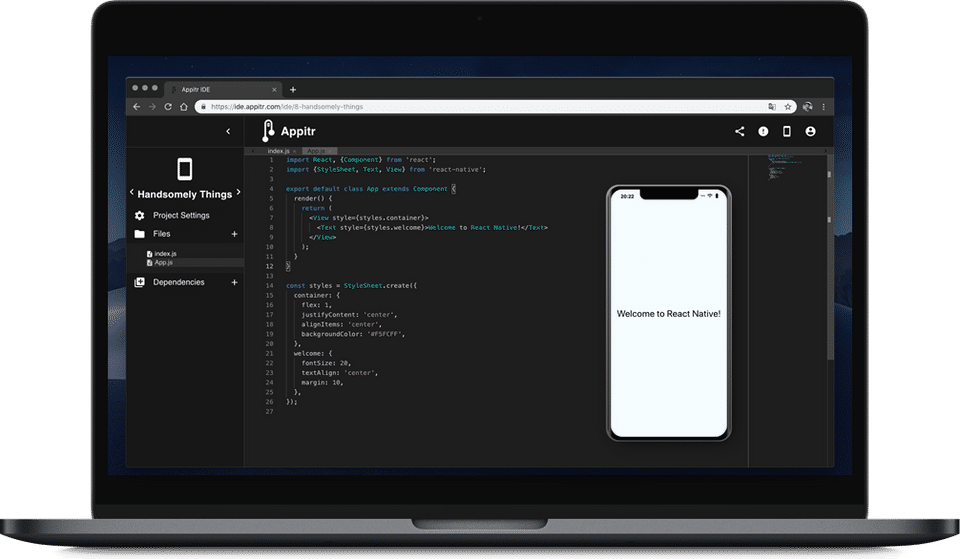This screenshot has width=960, height=559.
Task: Click the gear icon beside Project Settings
Action: pos(140,216)
